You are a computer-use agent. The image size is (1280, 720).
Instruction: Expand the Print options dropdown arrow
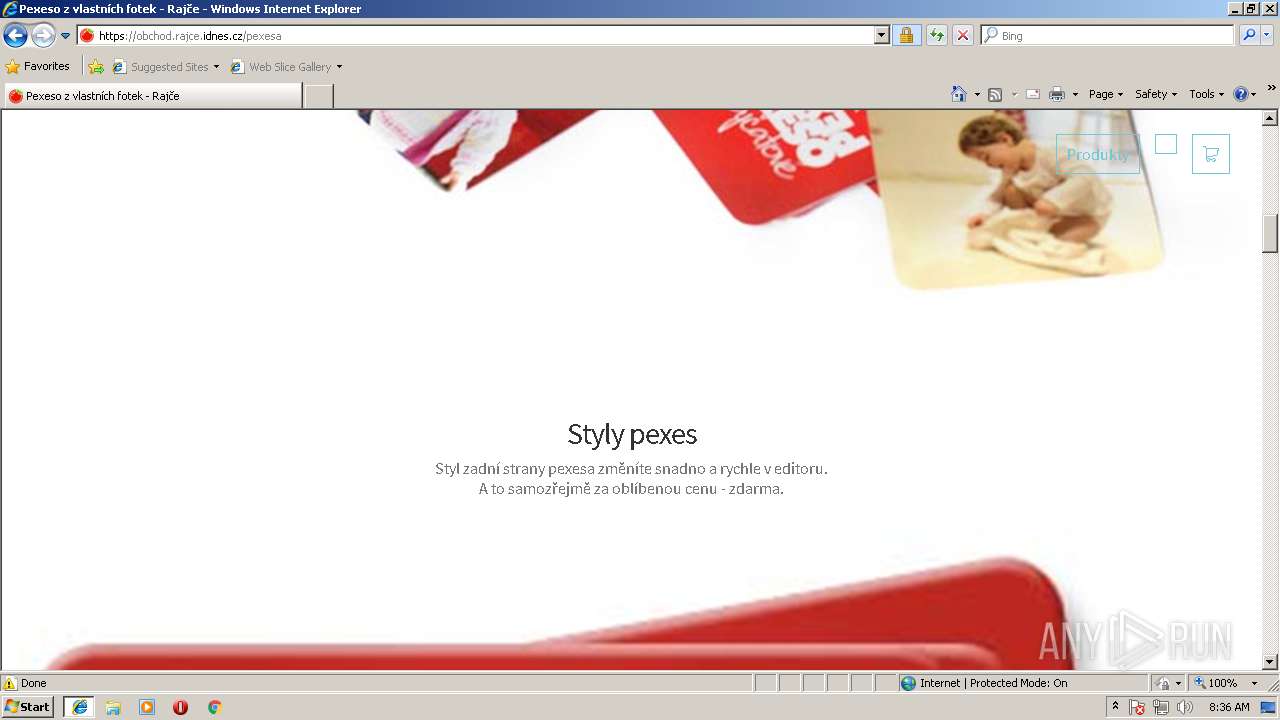(1075, 94)
